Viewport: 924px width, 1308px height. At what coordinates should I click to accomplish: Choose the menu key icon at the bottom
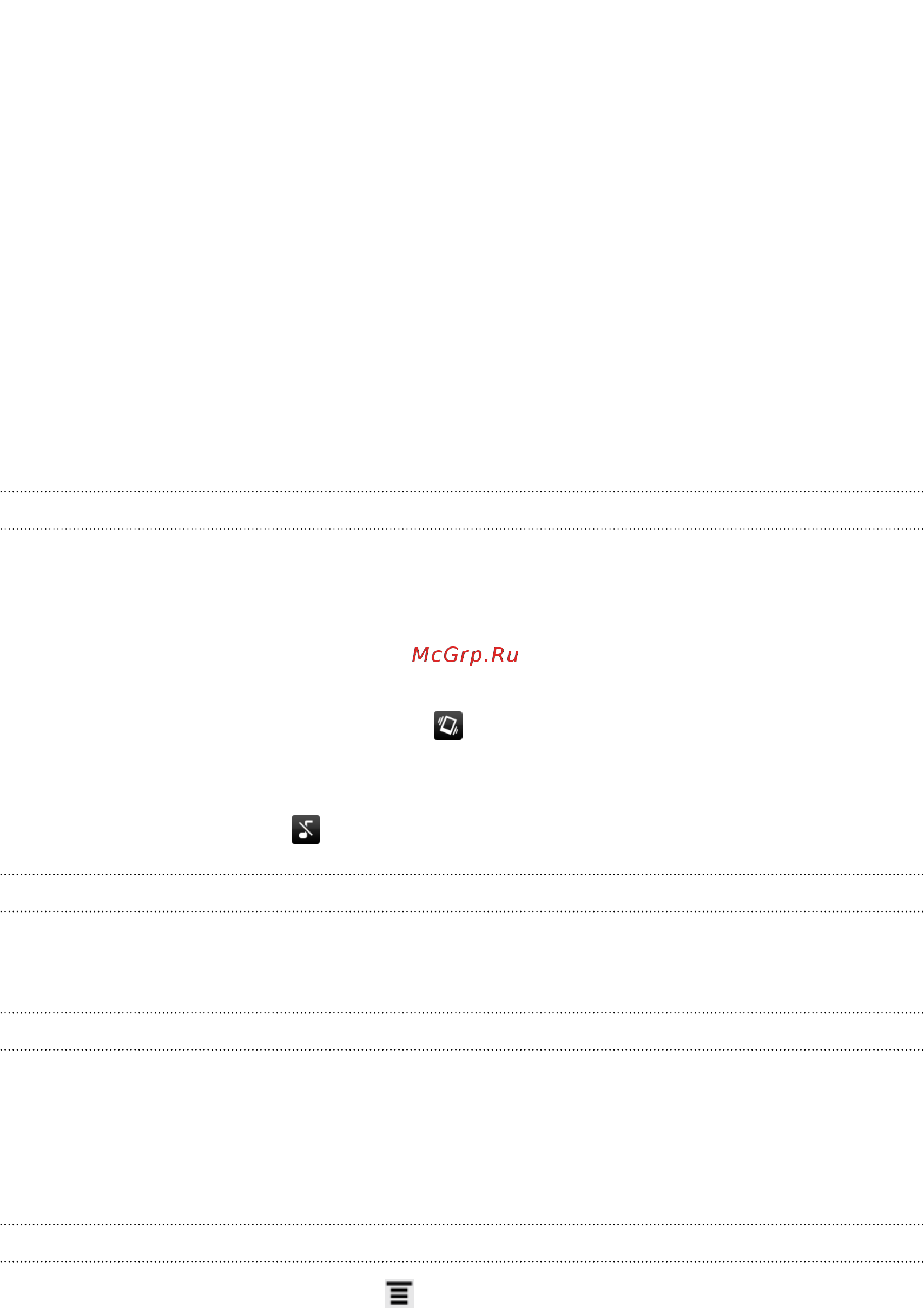399,1293
